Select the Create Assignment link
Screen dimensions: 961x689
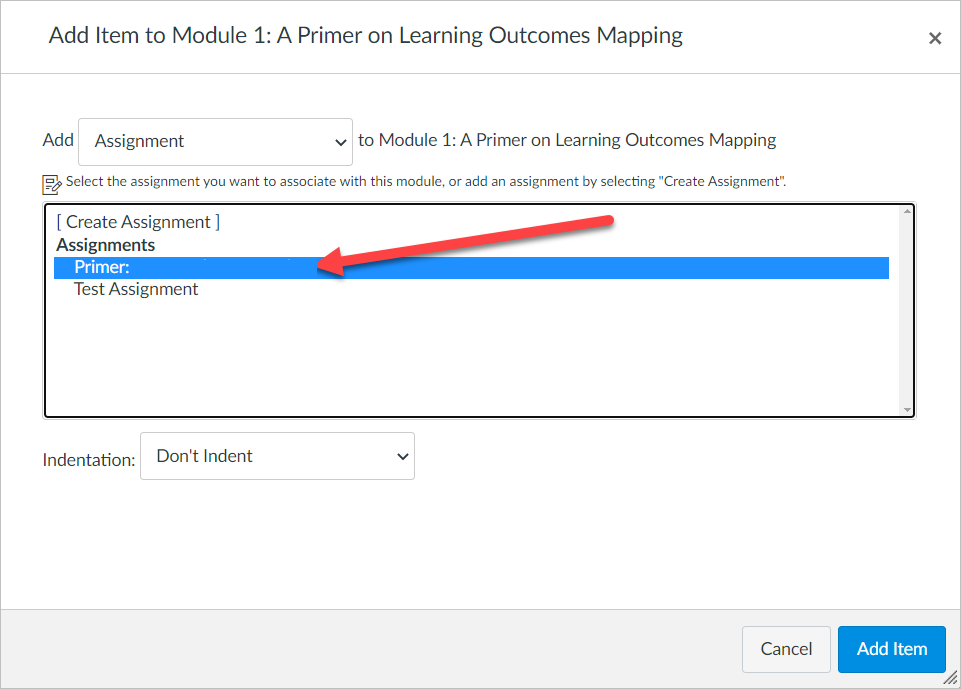136,221
